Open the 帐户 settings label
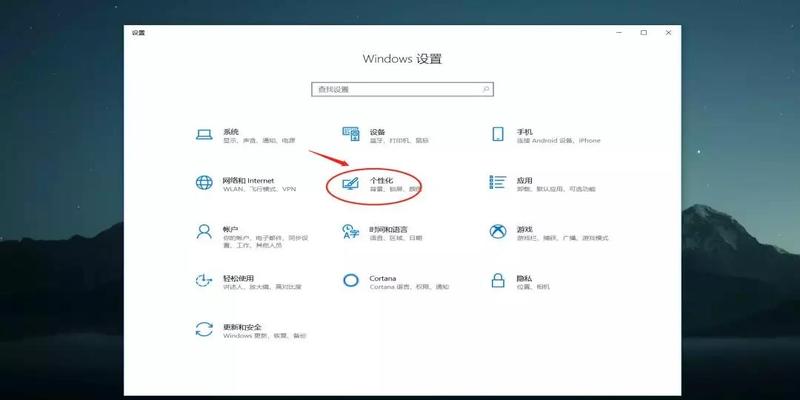800x400 pixels. tap(231, 230)
